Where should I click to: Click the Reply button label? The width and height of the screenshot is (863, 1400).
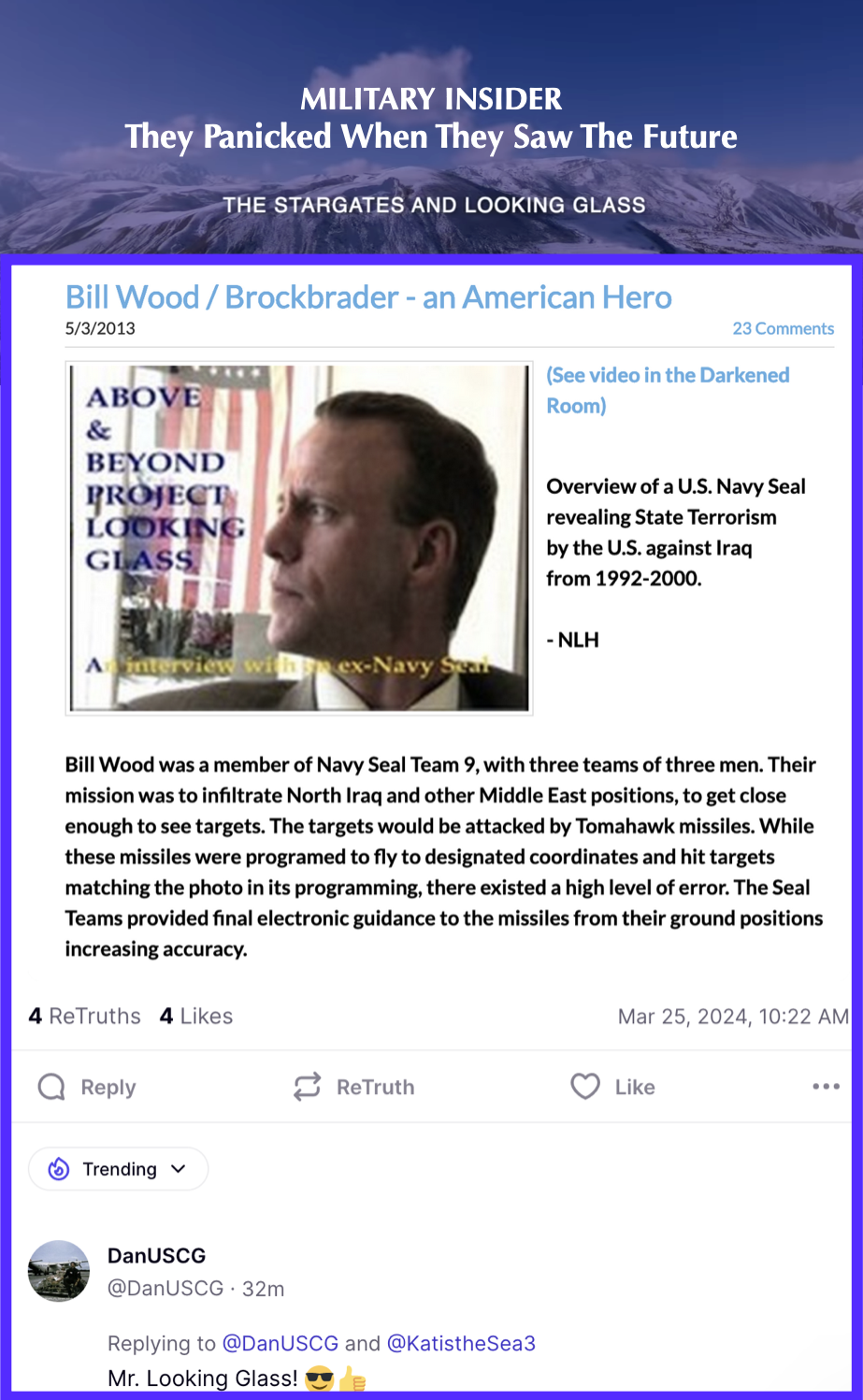pyautogui.click(x=108, y=1088)
